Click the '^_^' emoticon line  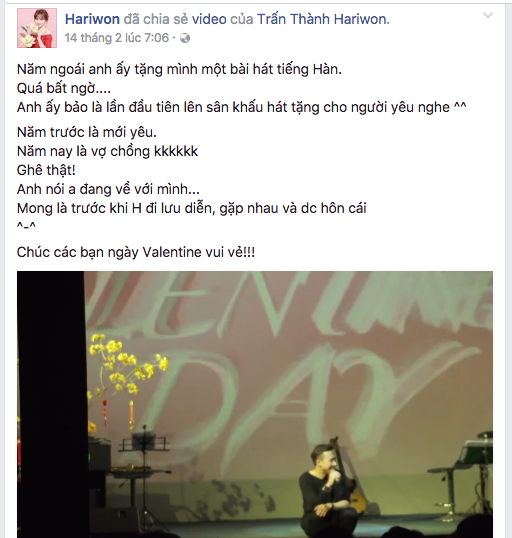[26, 226]
